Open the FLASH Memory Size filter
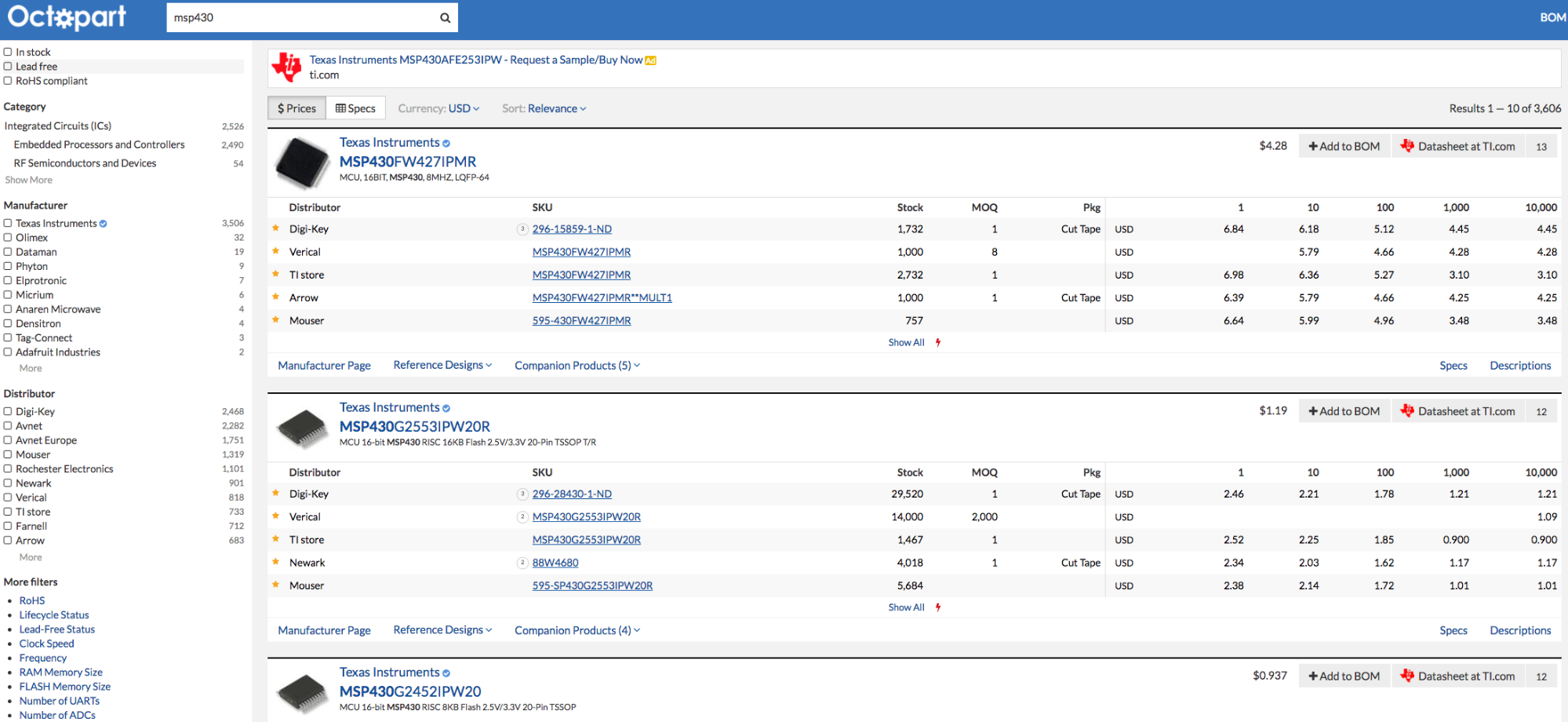 (65, 687)
